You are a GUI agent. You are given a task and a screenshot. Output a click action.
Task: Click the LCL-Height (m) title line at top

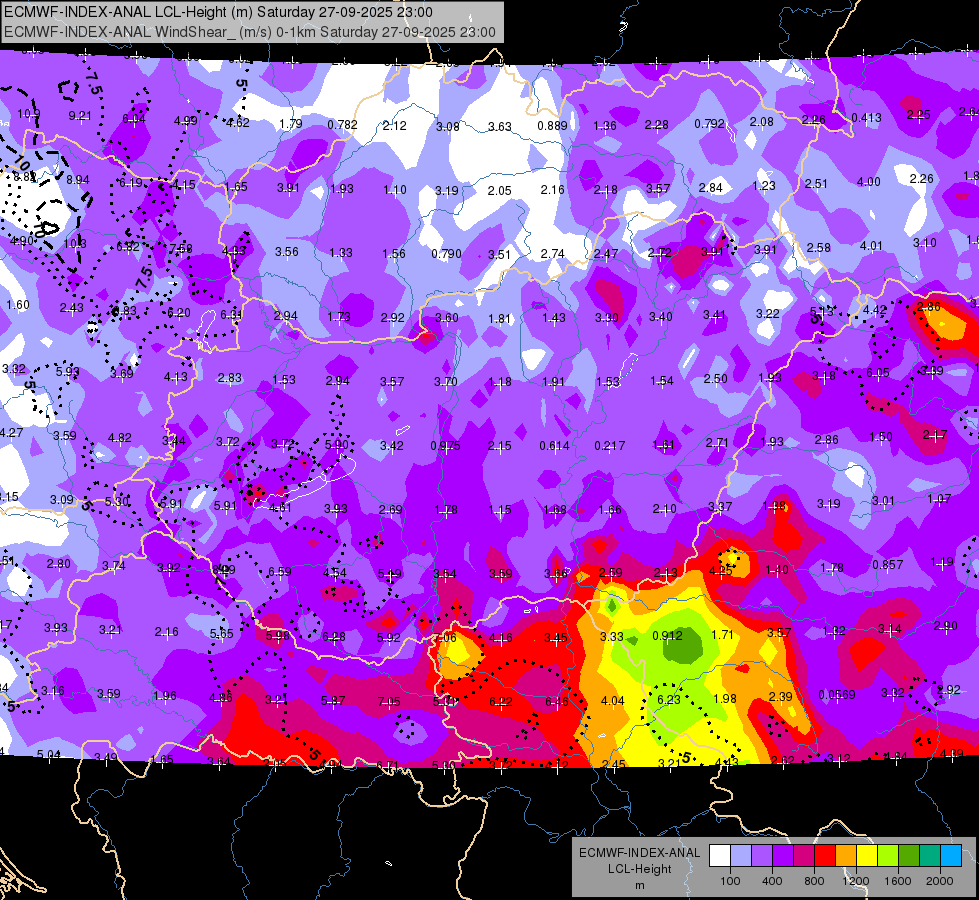(x=218, y=12)
